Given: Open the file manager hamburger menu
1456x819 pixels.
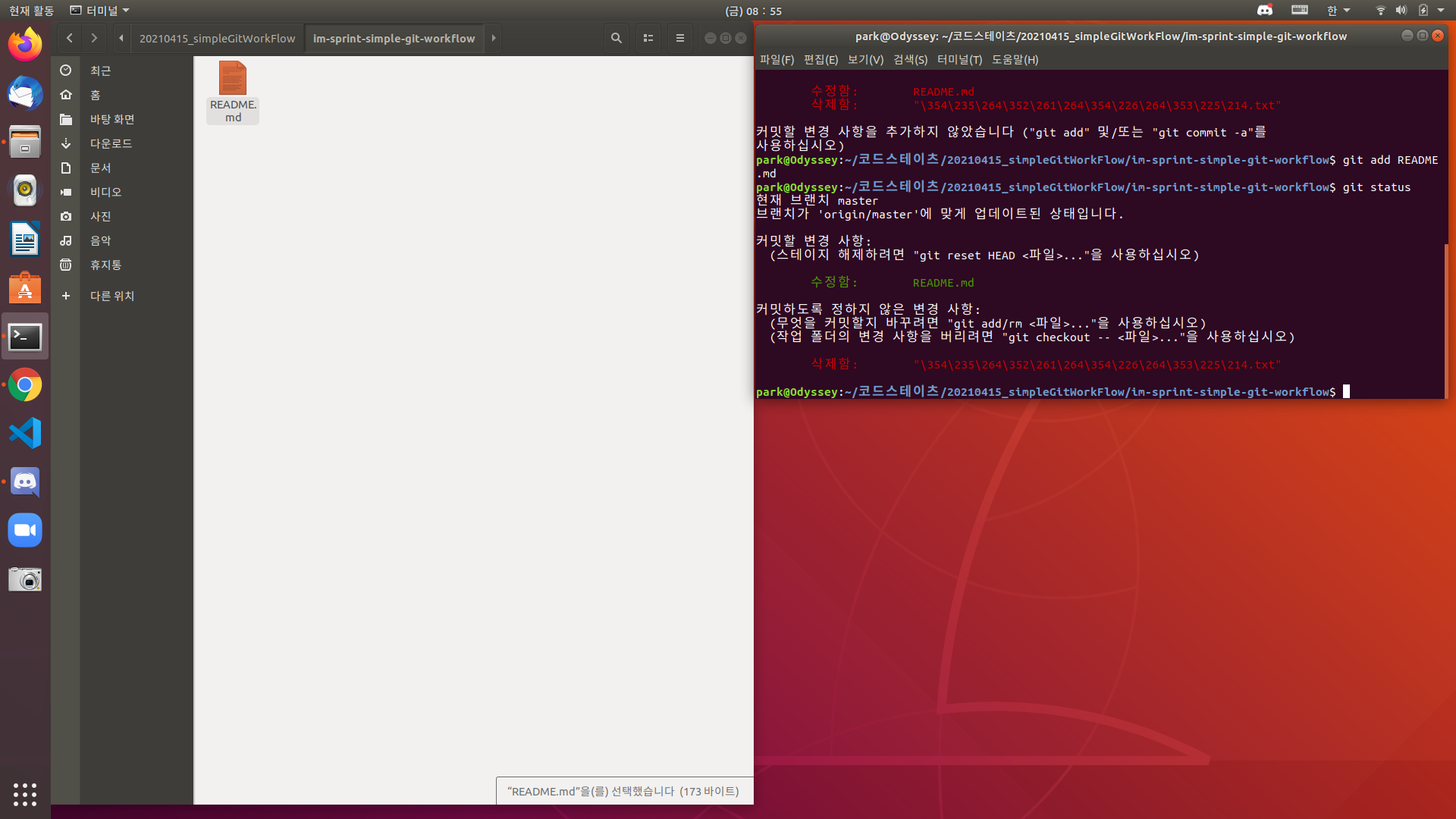Looking at the screenshot, I should pyautogui.click(x=679, y=38).
